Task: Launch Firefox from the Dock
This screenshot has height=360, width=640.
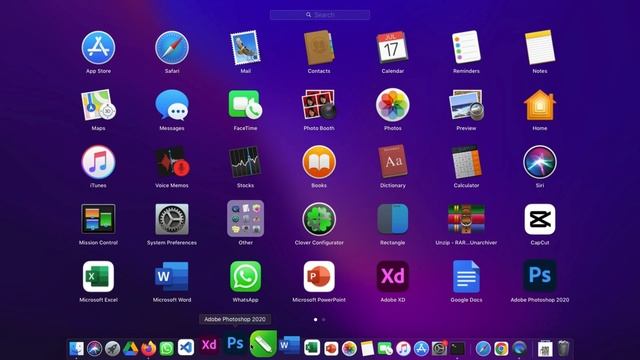Action: [149, 349]
